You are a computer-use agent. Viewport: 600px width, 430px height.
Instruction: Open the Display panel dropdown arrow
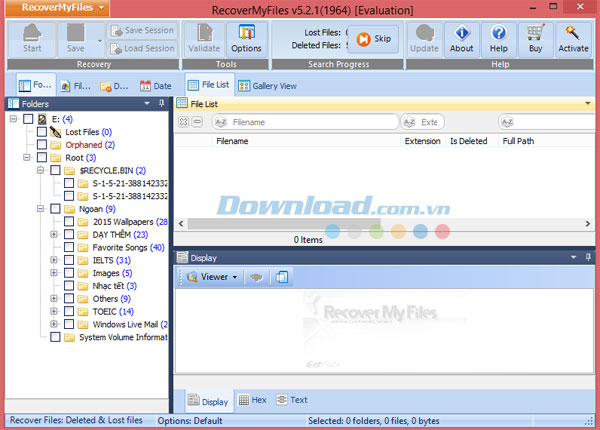click(573, 257)
